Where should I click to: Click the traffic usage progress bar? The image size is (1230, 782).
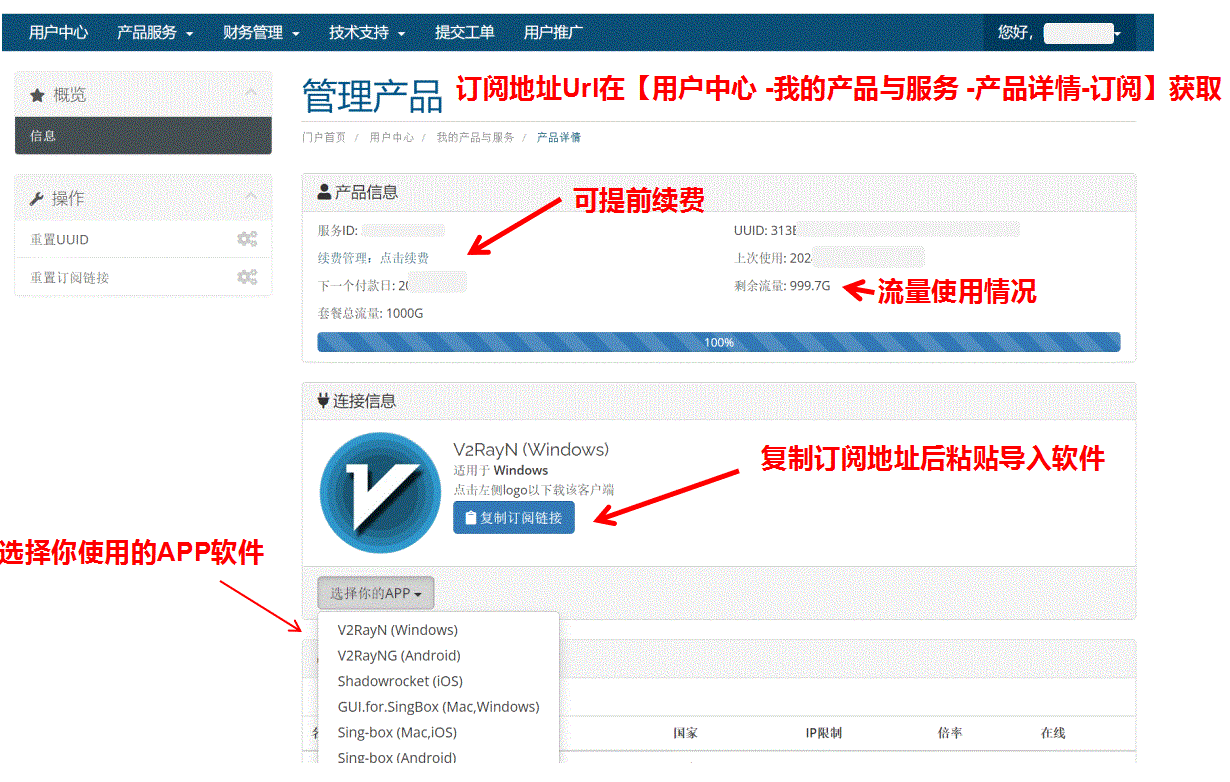pos(718,342)
